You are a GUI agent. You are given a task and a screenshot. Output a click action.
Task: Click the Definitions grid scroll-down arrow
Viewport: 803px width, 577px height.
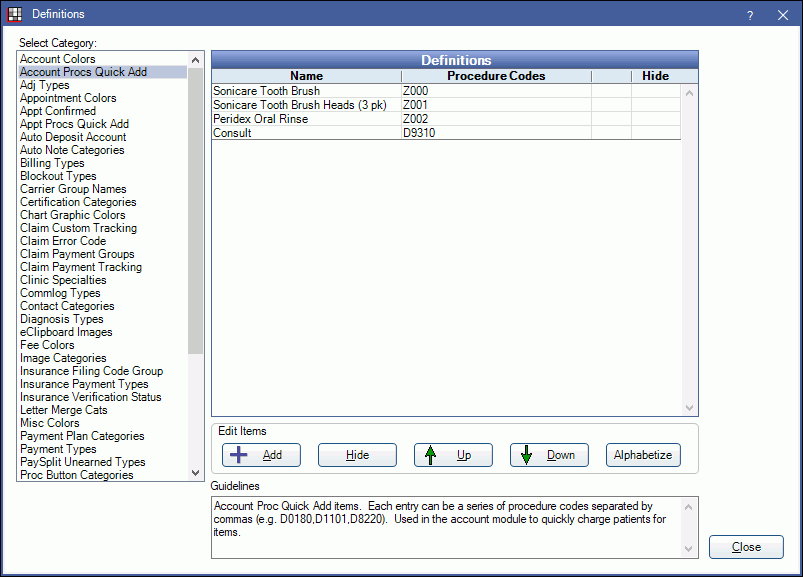689,408
